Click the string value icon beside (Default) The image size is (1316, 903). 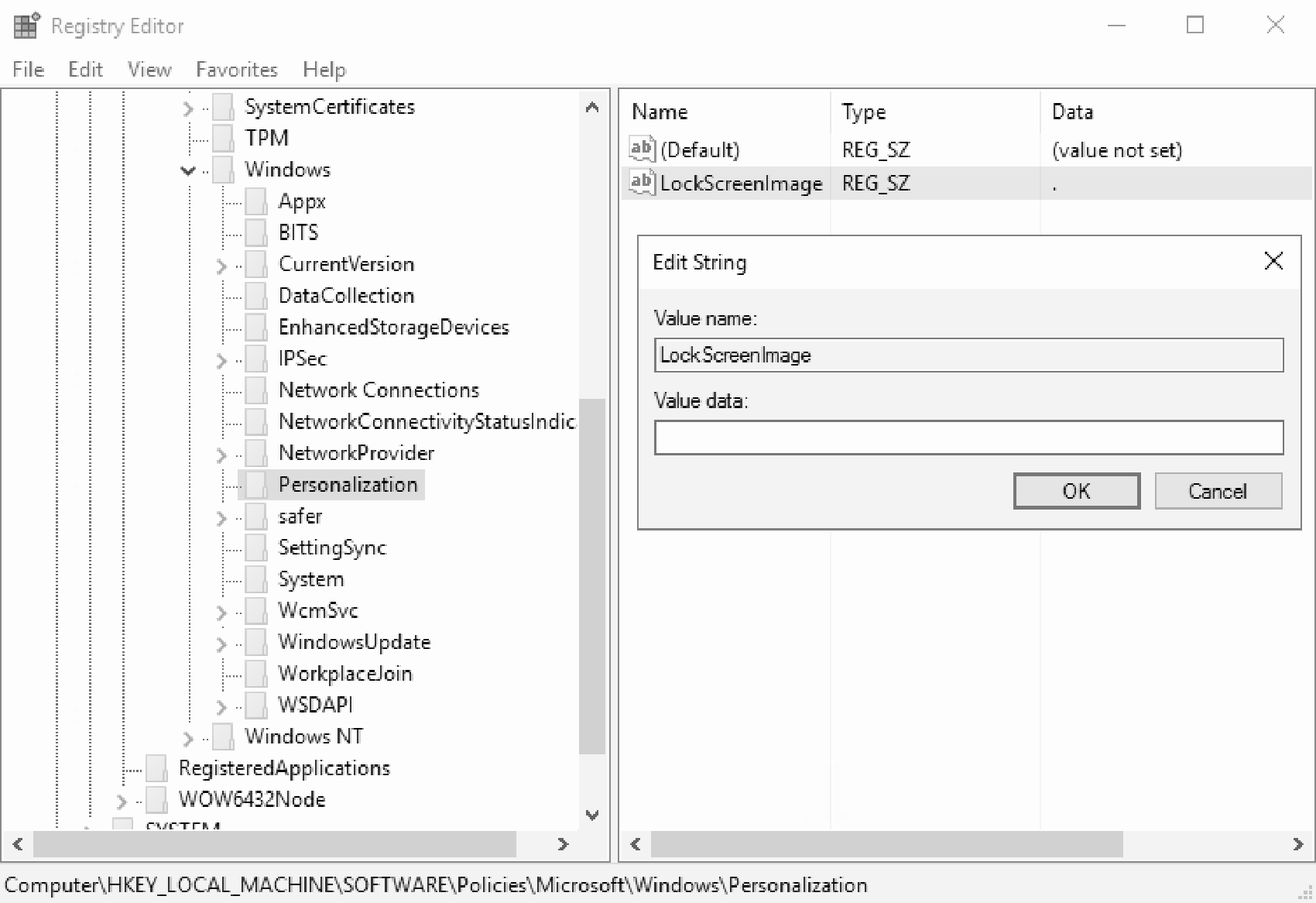(x=641, y=149)
